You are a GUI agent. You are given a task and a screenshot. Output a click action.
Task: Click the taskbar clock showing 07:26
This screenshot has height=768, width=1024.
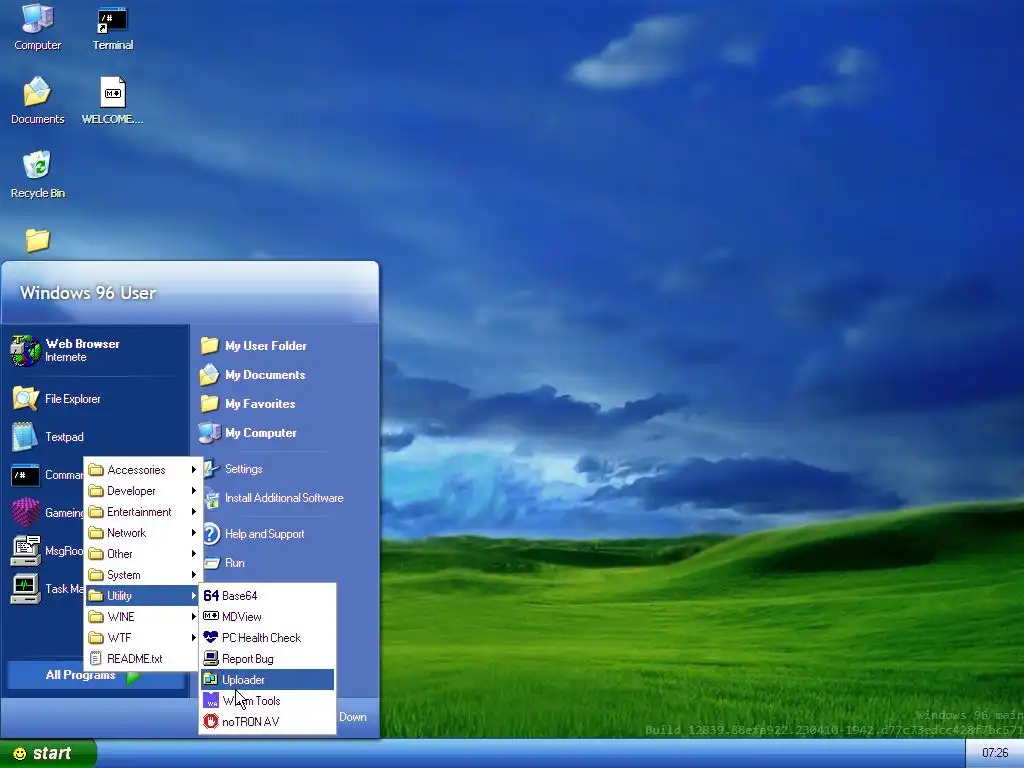(x=995, y=753)
